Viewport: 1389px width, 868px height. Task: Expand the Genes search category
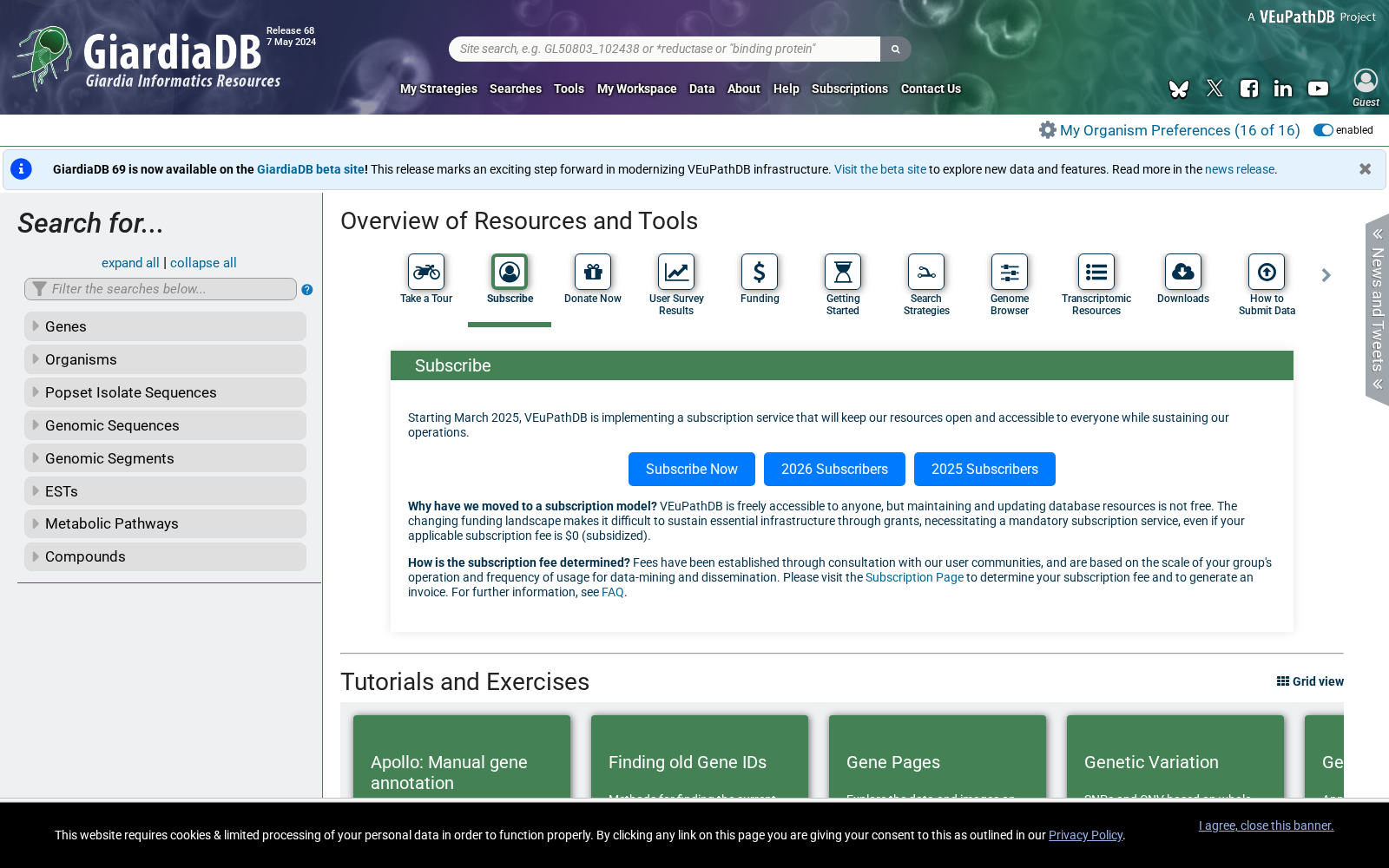coord(165,326)
